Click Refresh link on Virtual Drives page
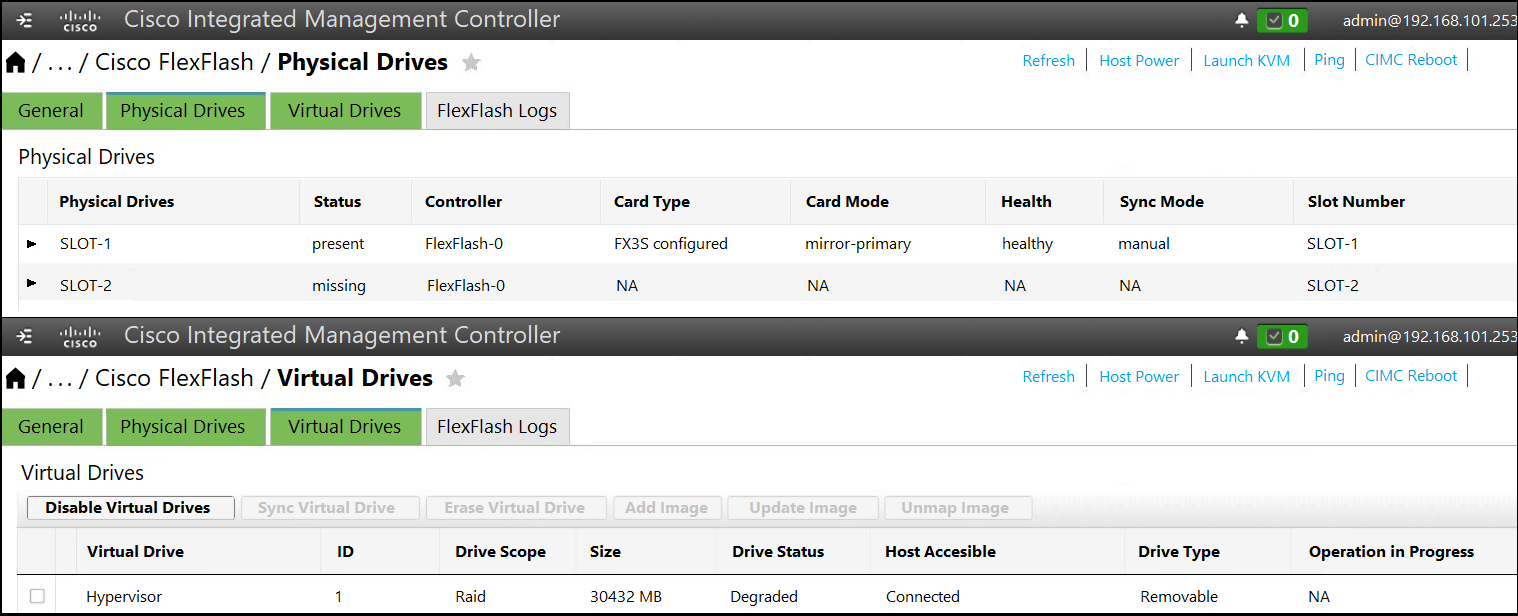The height and width of the screenshot is (616, 1518). click(1048, 376)
